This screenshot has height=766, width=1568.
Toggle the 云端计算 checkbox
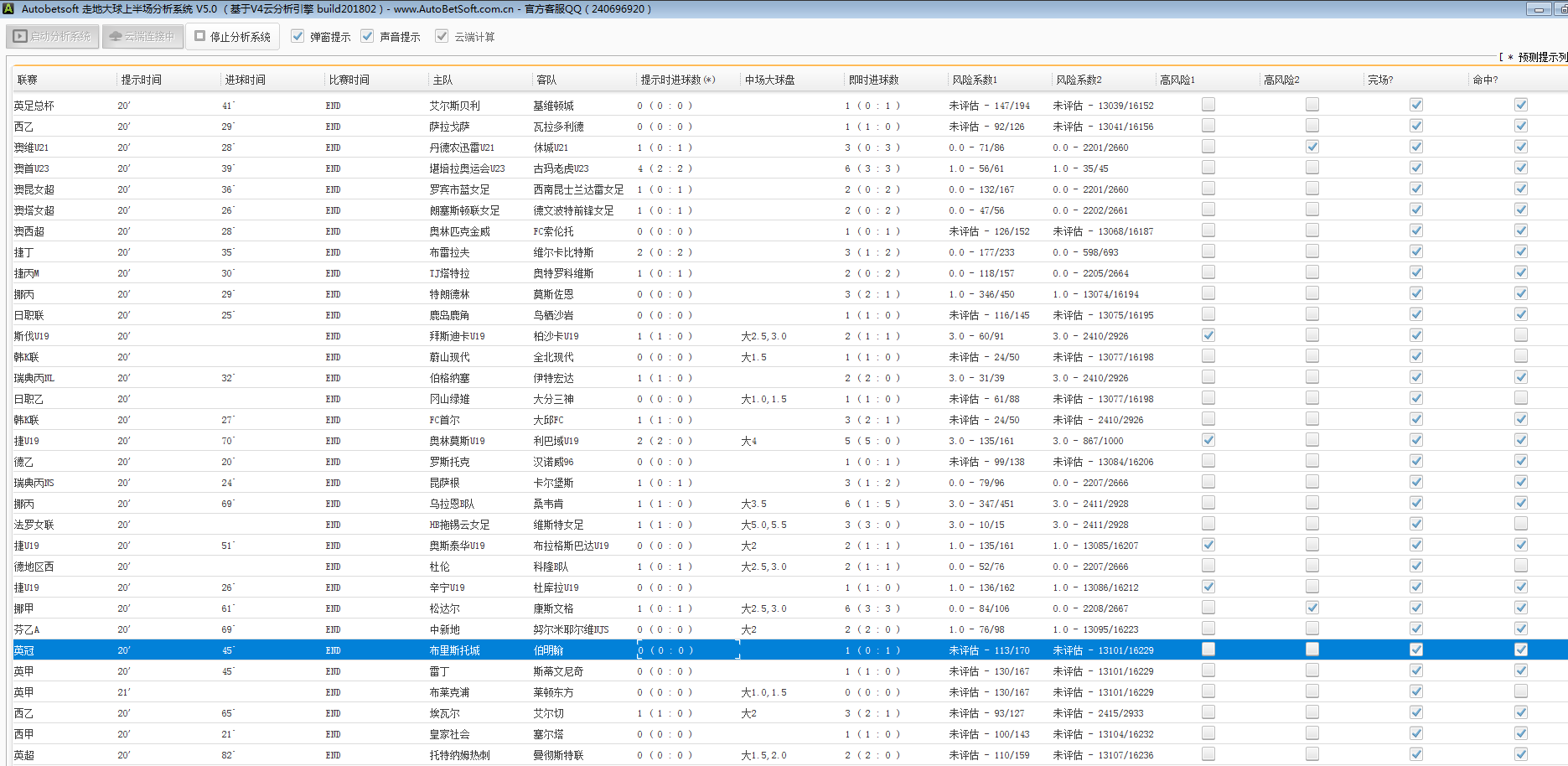tap(442, 37)
